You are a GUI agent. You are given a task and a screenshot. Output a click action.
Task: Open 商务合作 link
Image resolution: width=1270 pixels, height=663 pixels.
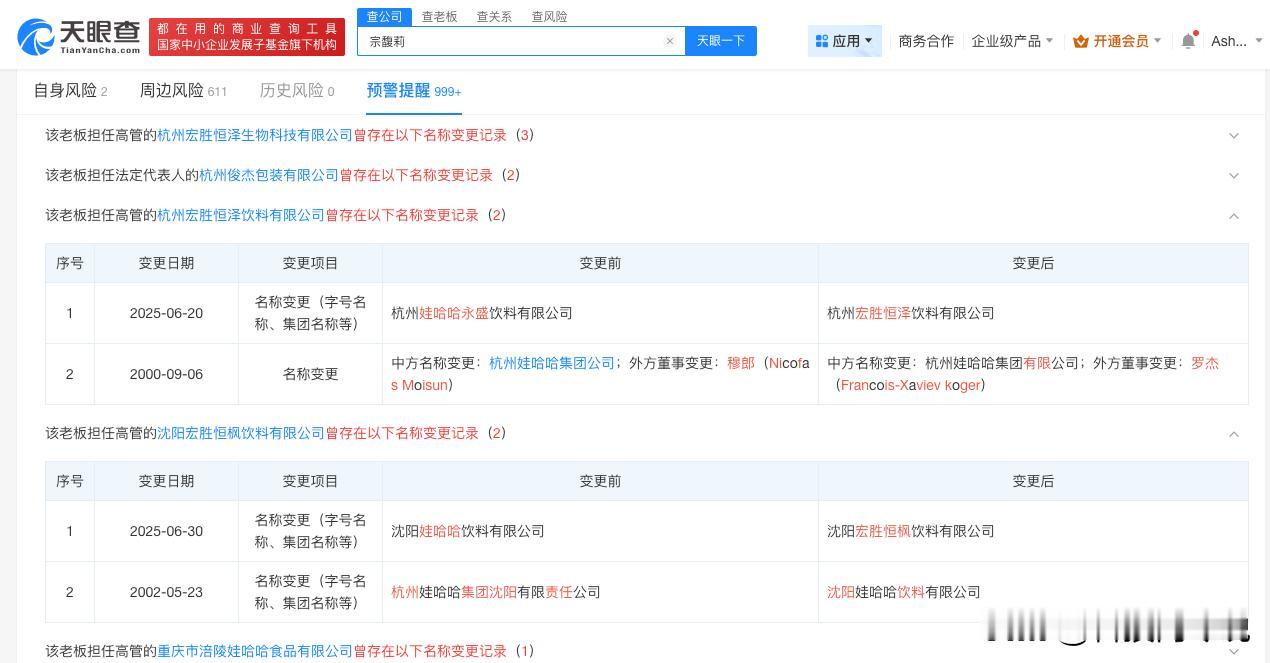click(x=926, y=41)
